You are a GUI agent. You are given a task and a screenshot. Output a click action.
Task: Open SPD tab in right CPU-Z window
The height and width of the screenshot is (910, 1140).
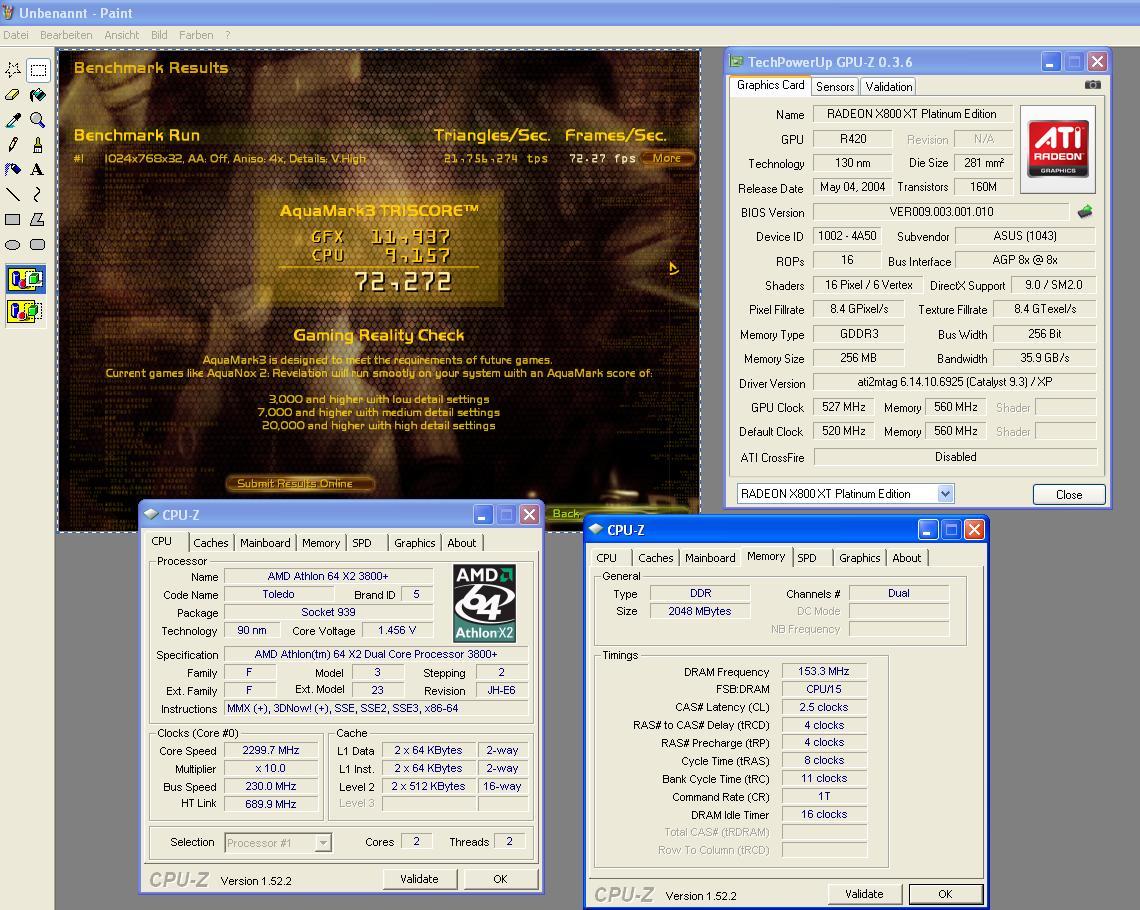click(807, 558)
